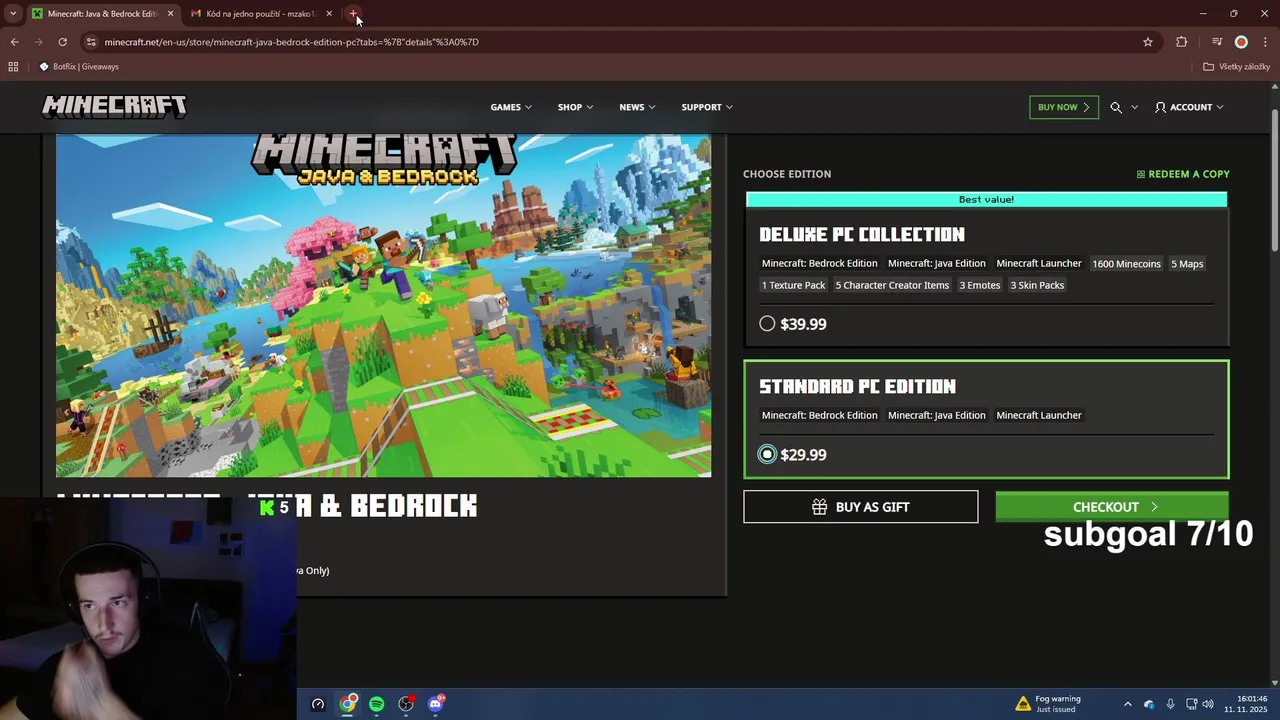Click the Standard PC Edition heading
The height and width of the screenshot is (720, 1280).
tap(857, 387)
